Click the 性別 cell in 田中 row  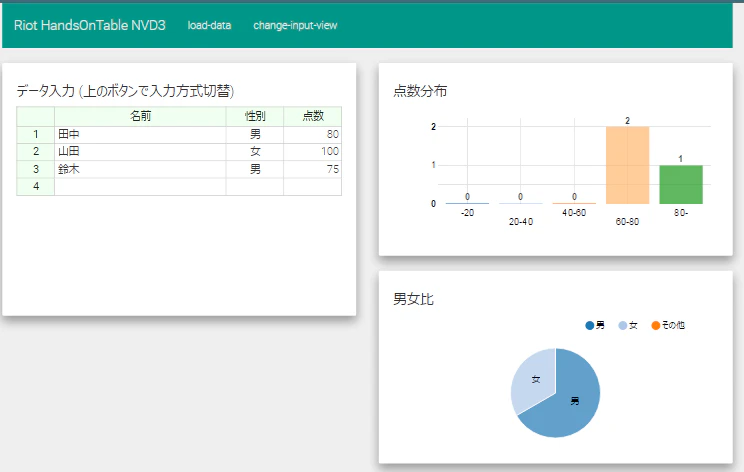tap(255, 135)
